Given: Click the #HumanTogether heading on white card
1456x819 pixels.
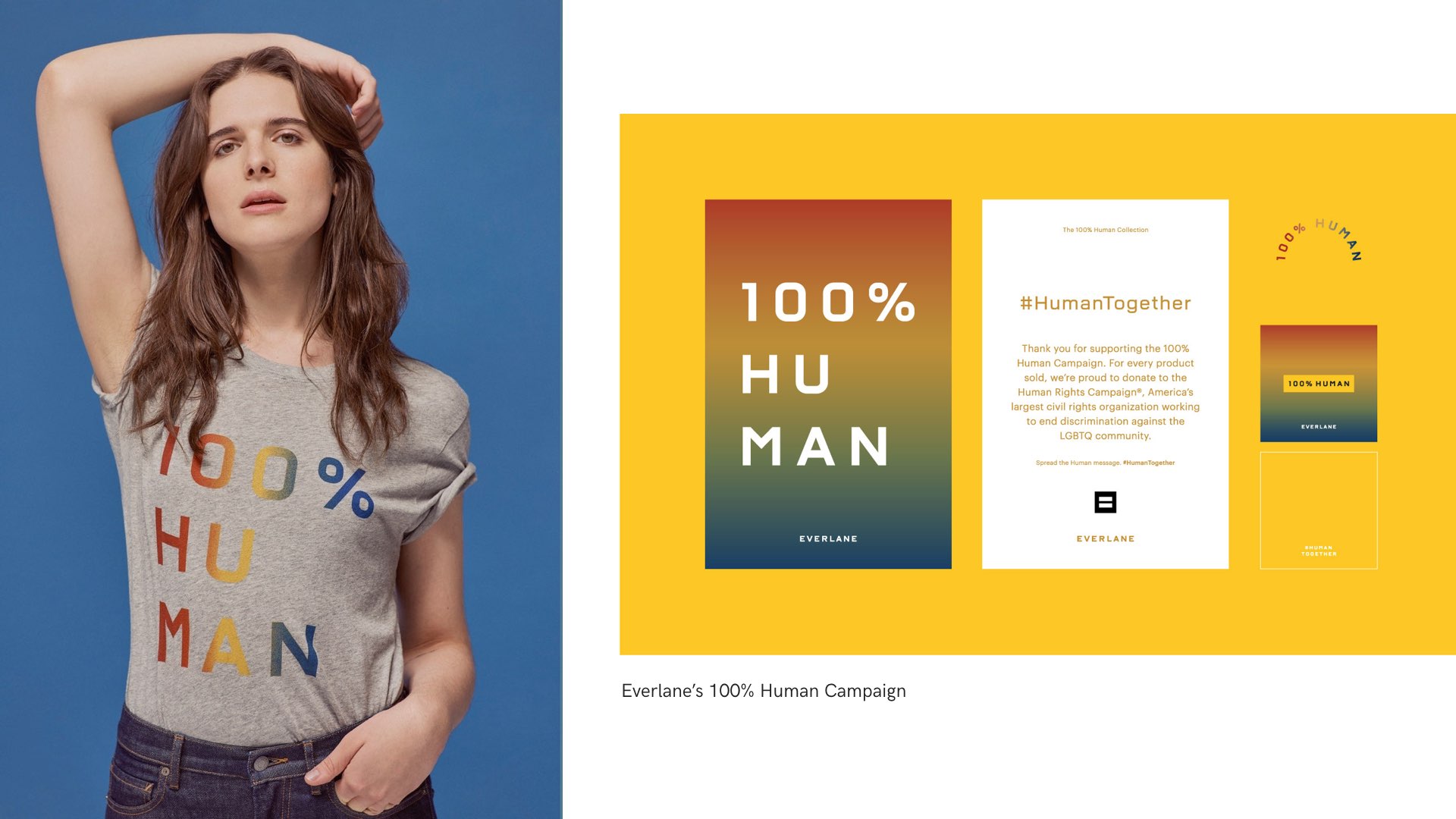Looking at the screenshot, I should (x=1105, y=303).
